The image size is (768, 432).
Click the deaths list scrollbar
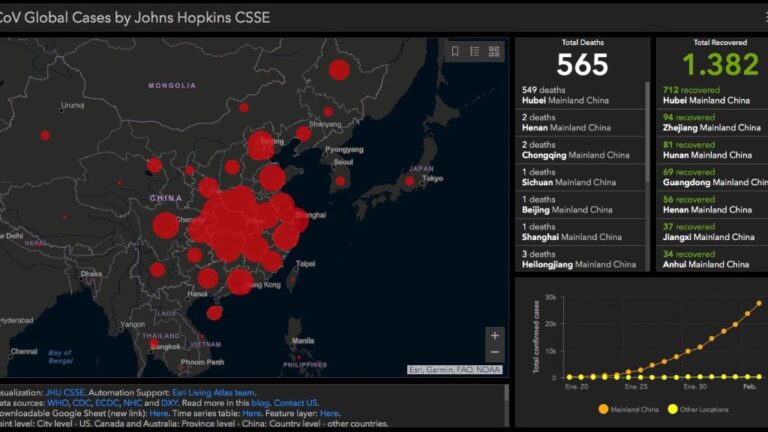click(x=648, y=150)
